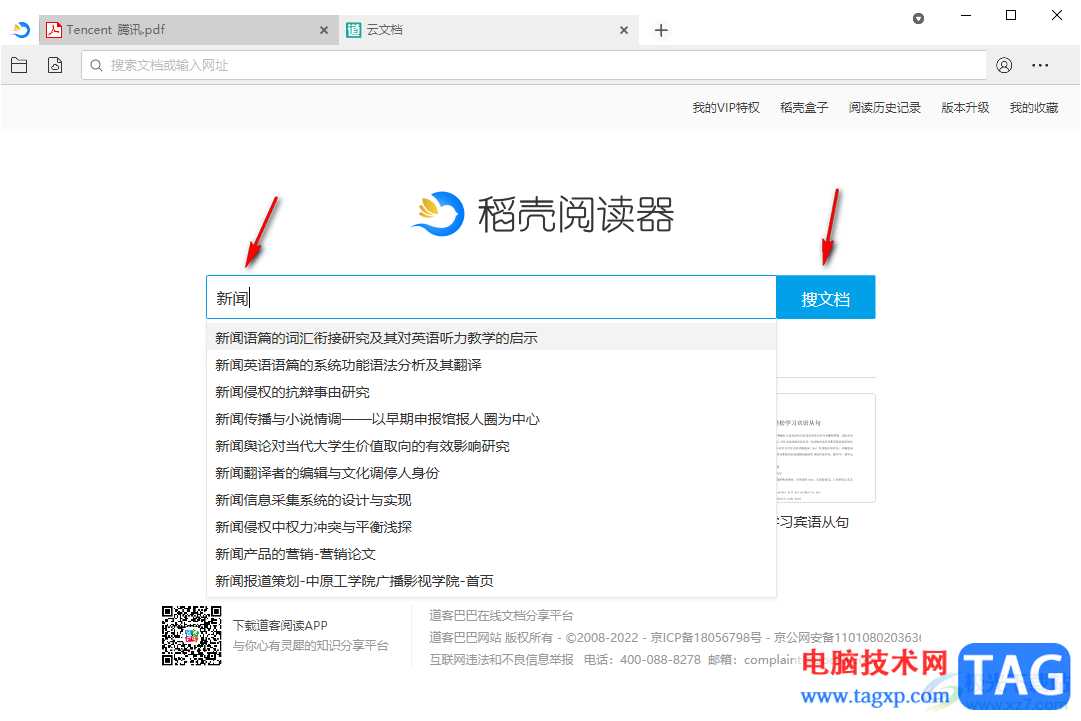This screenshot has width=1081, height=721.
Task: Select suggestion 新闻产品的营销-营销论文
Action: click(x=492, y=554)
